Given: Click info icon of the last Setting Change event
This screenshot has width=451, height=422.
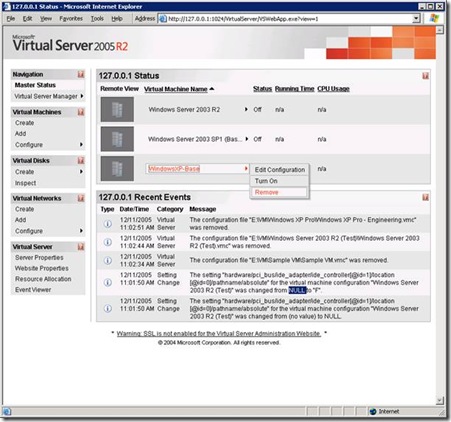Looking at the screenshot, I should (x=107, y=309).
